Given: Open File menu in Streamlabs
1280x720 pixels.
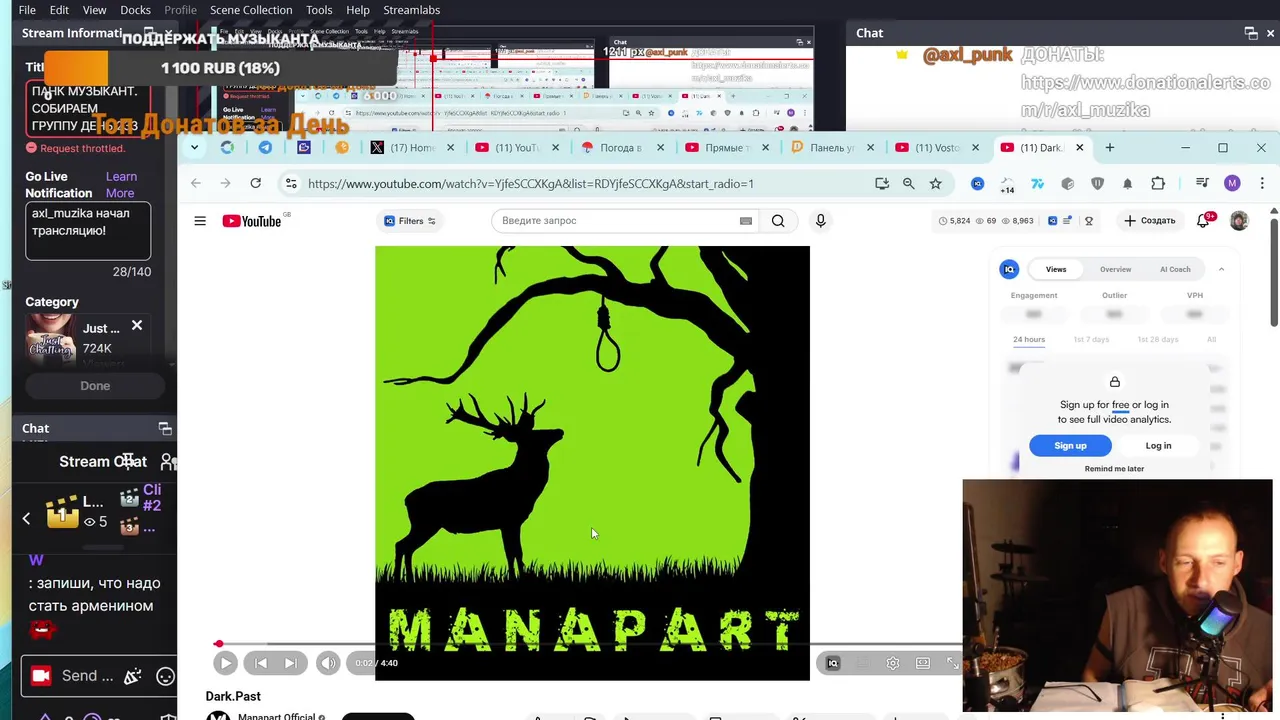Looking at the screenshot, I should pos(27,10).
